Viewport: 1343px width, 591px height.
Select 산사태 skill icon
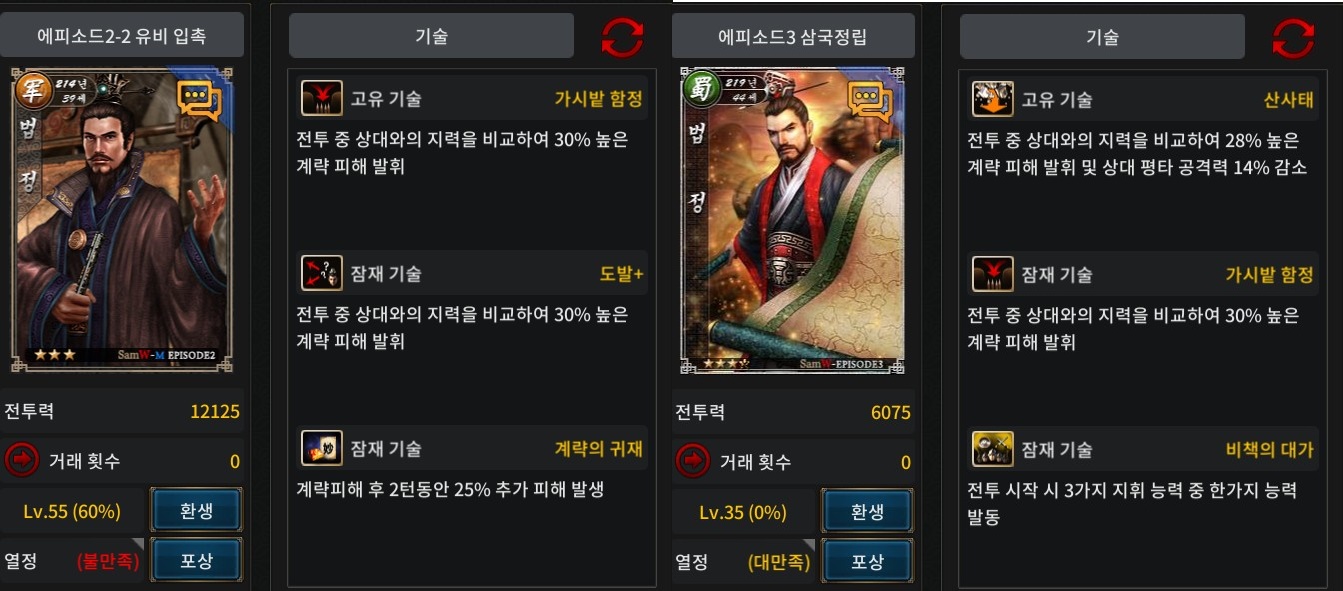[x=993, y=99]
